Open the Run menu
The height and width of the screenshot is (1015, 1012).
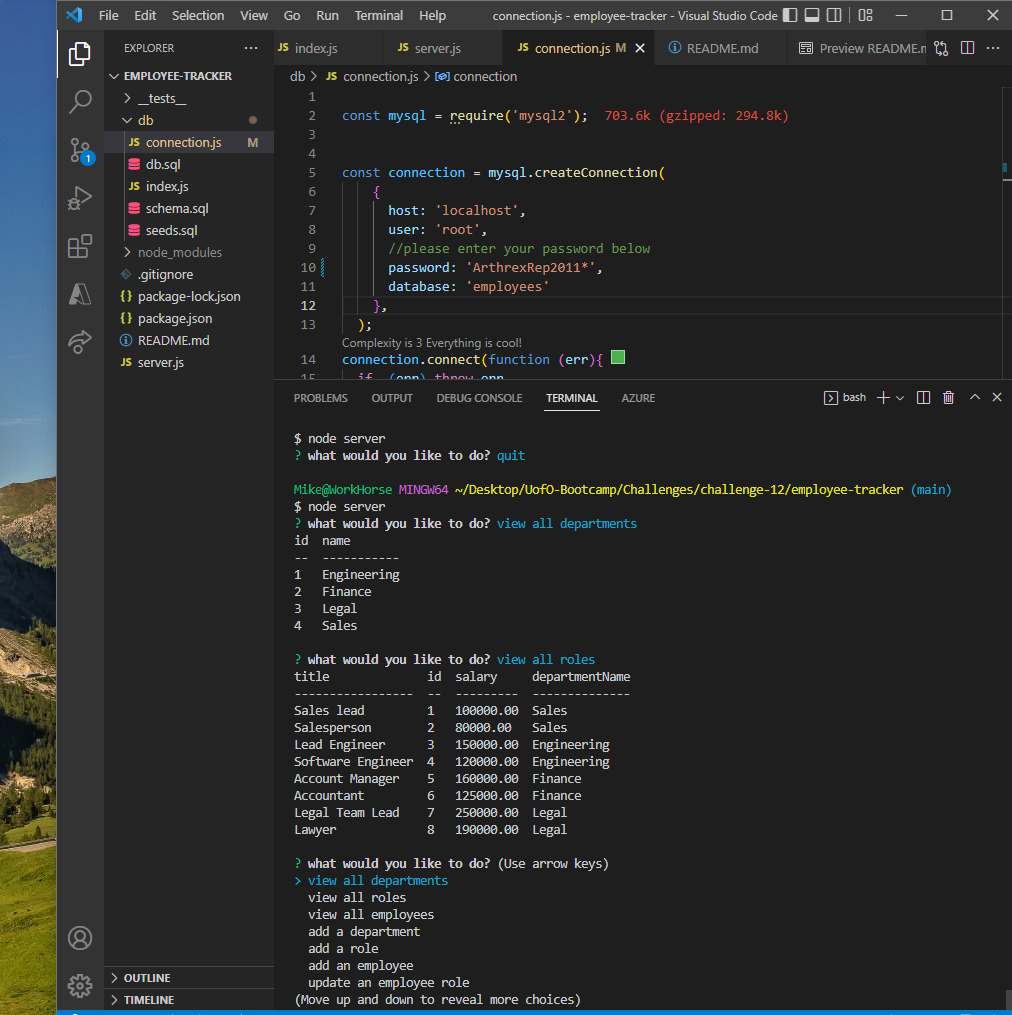tap(327, 16)
